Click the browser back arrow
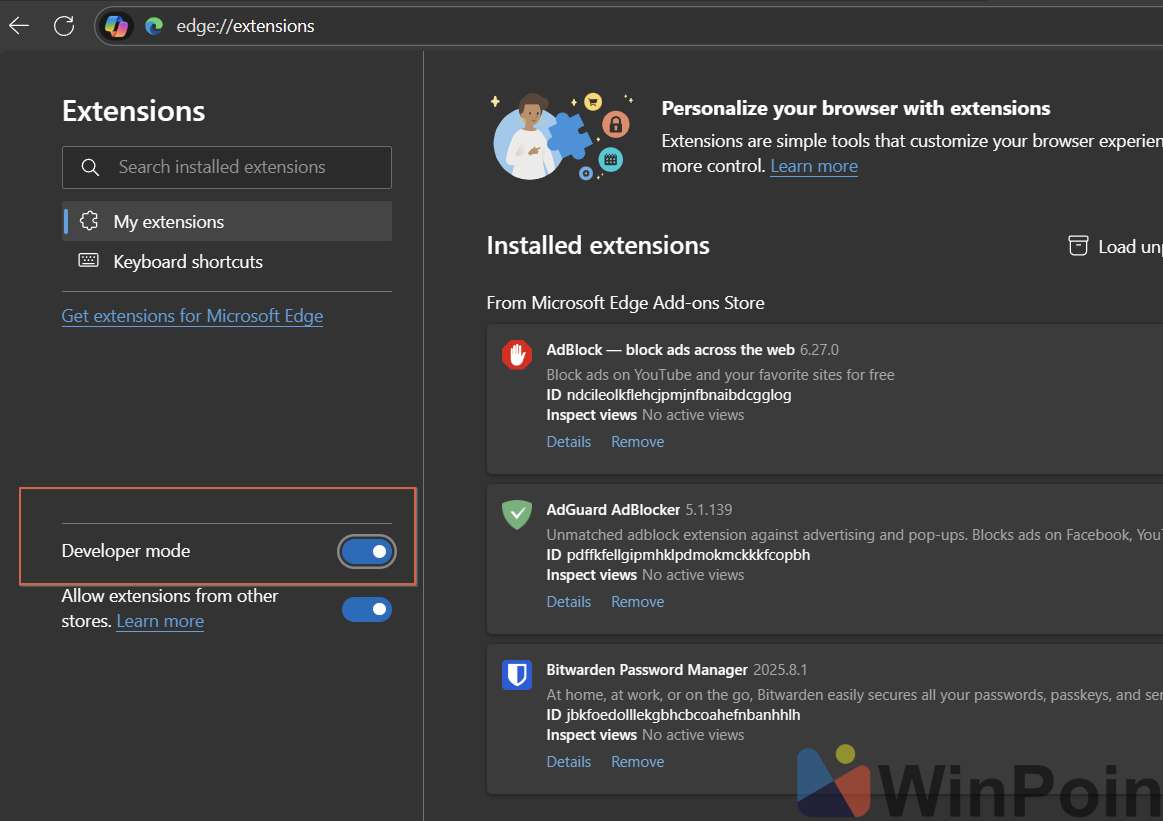This screenshot has width=1163, height=821. (x=19, y=26)
